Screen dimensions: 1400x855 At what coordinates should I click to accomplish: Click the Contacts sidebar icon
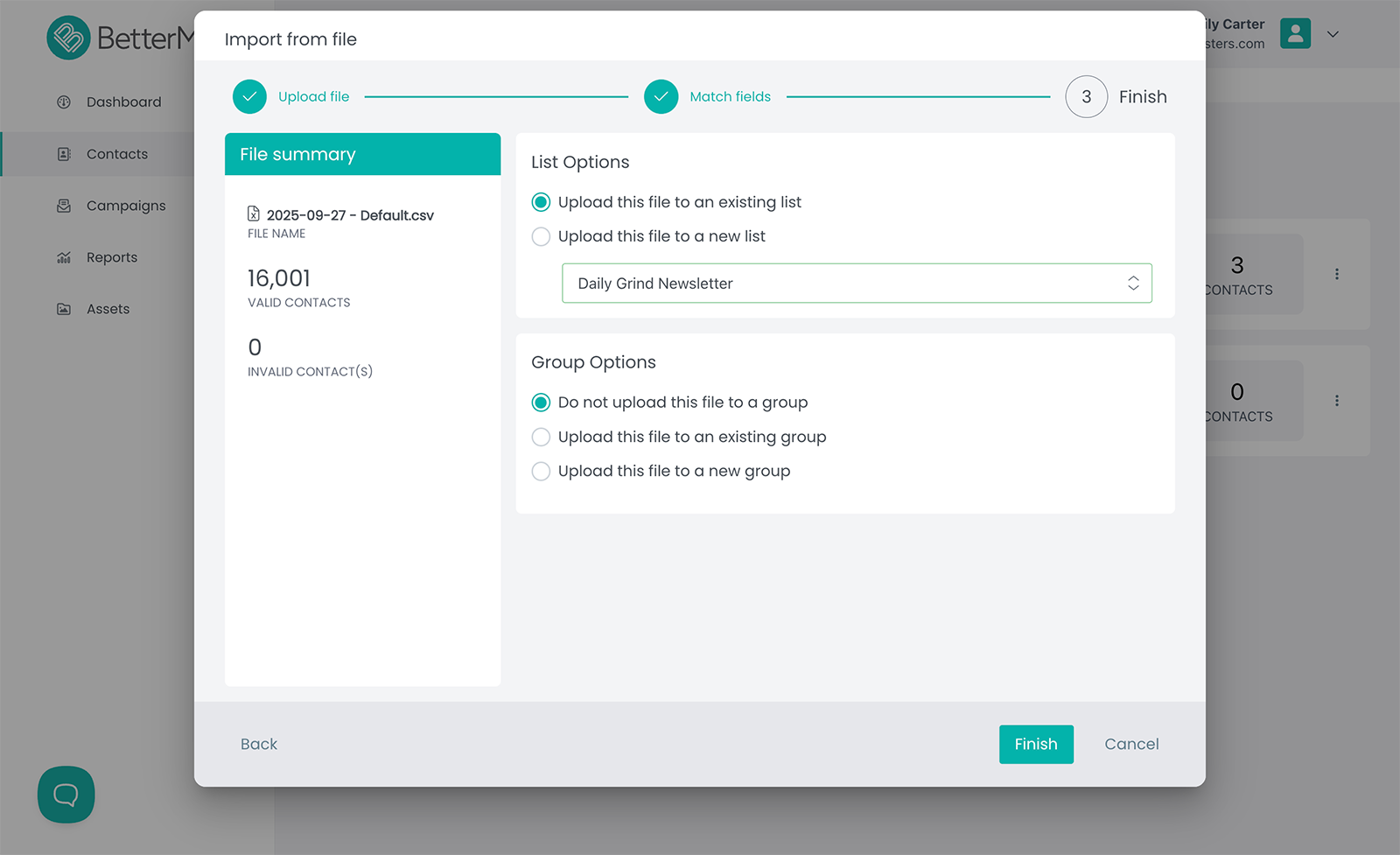[64, 154]
